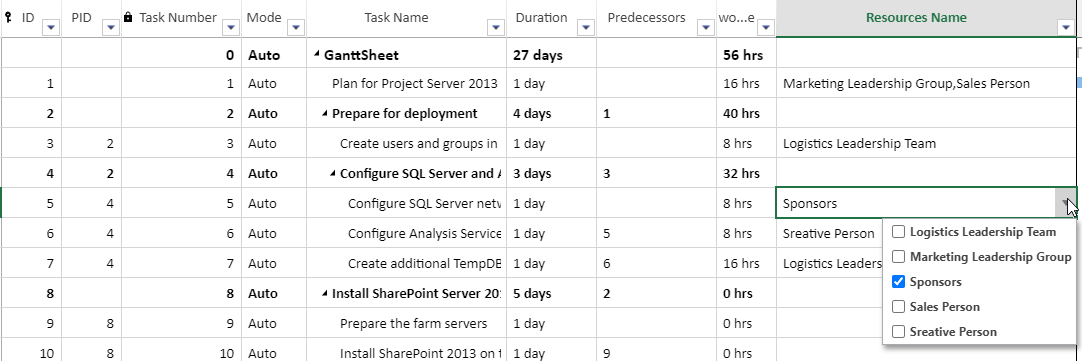
Task: Click the '5 days' duration cell
Action: [x=552, y=293]
